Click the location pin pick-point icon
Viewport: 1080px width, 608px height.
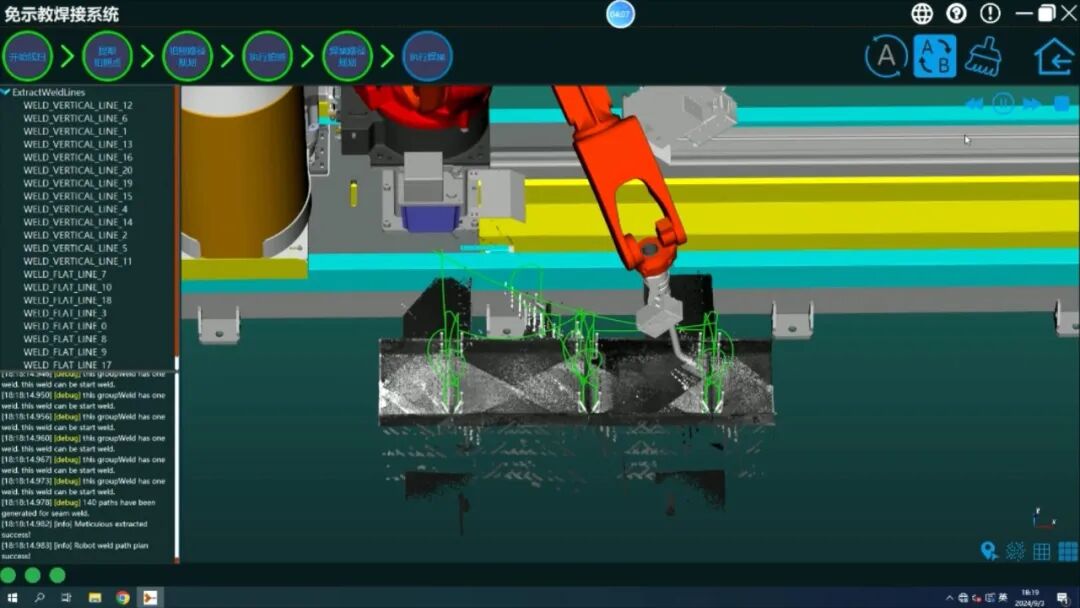coord(989,551)
